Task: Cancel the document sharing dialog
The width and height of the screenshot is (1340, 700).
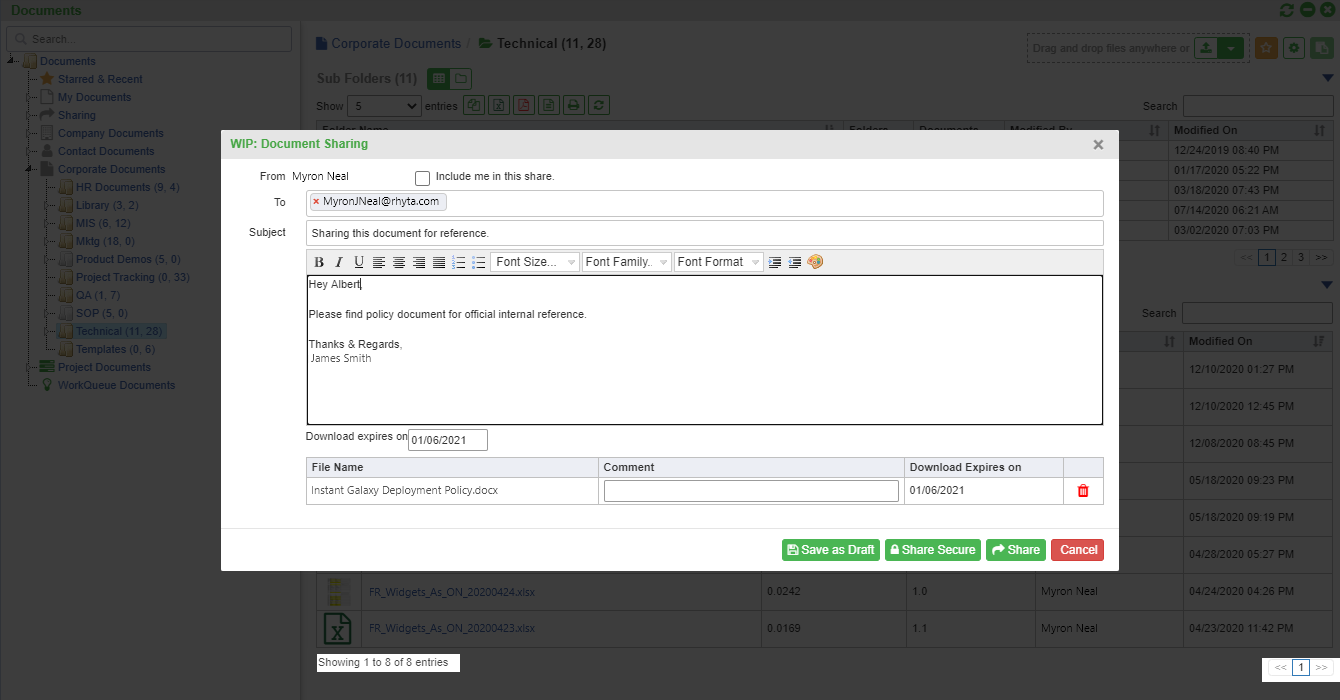Action: click(x=1078, y=550)
